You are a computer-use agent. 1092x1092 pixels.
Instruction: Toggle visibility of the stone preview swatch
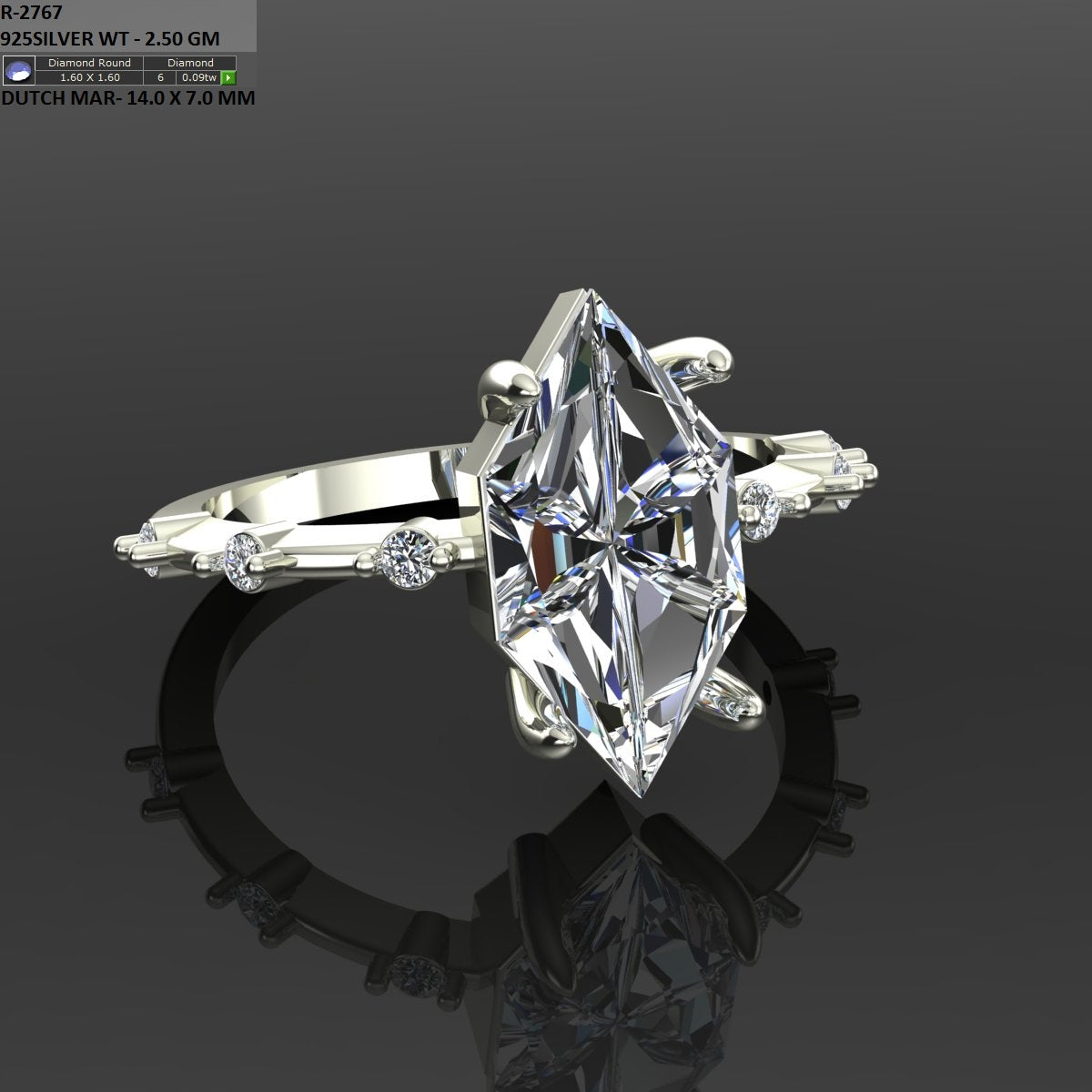coord(18,71)
